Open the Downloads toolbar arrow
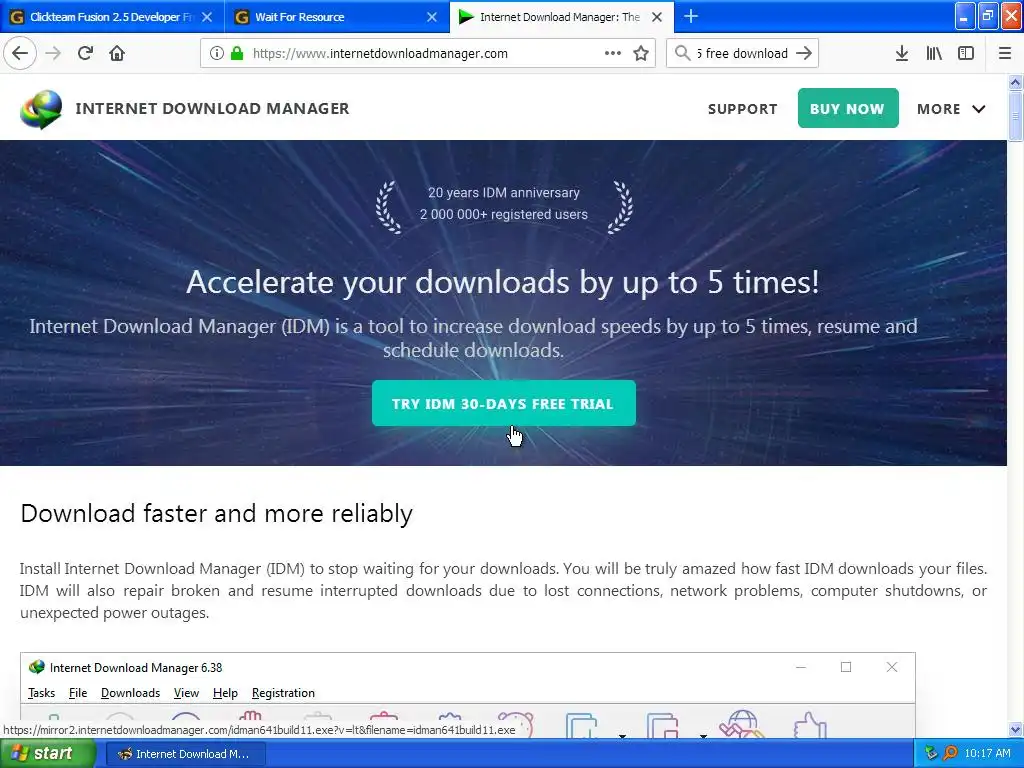The height and width of the screenshot is (768, 1024). pos(902,54)
